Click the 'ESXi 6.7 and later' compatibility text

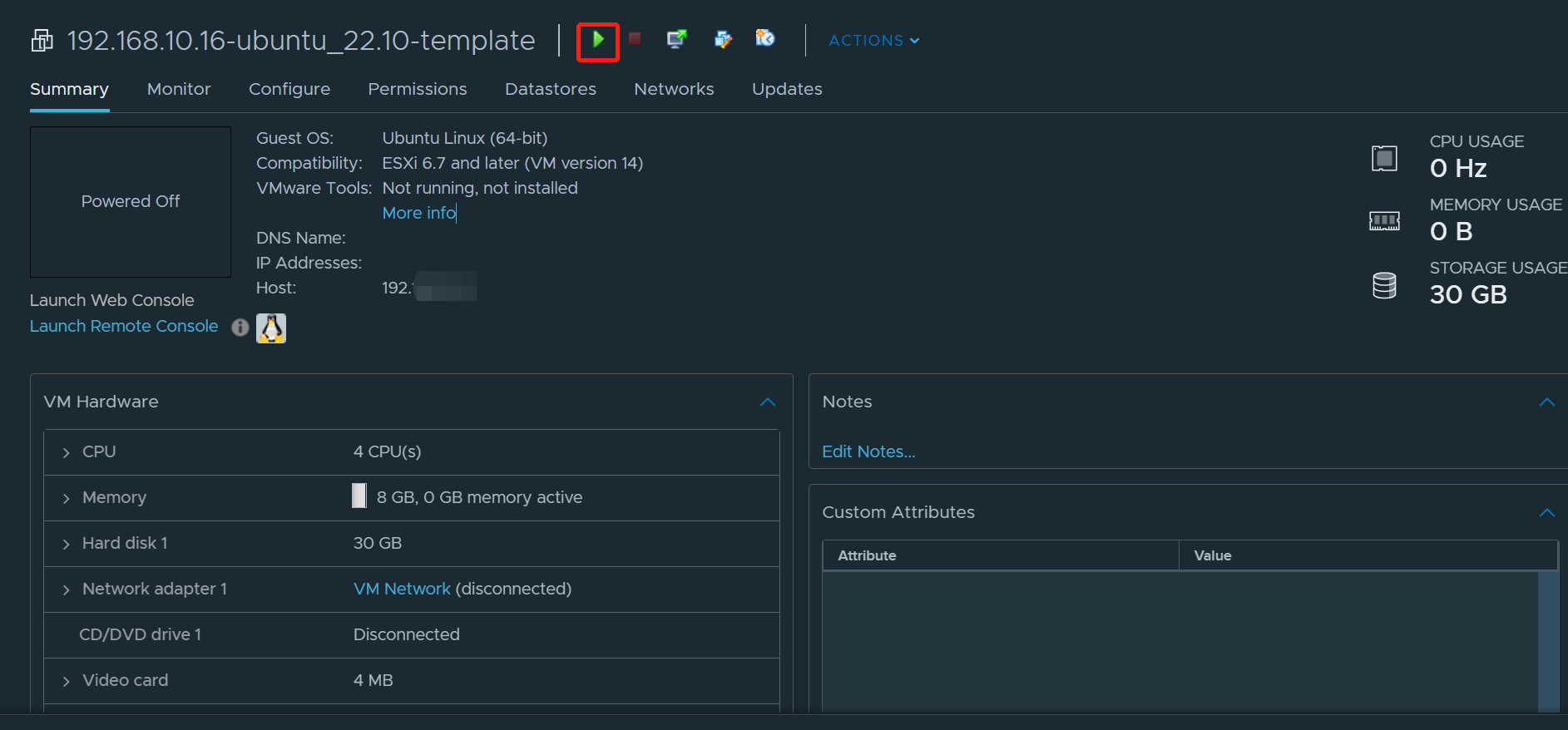click(x=512, y=163)
